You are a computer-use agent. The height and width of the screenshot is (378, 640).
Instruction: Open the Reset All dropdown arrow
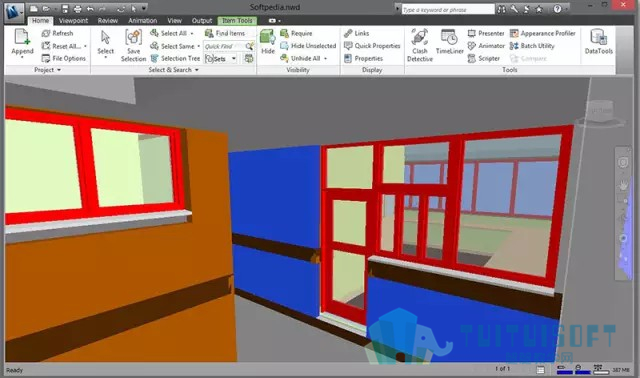point(85,46)
